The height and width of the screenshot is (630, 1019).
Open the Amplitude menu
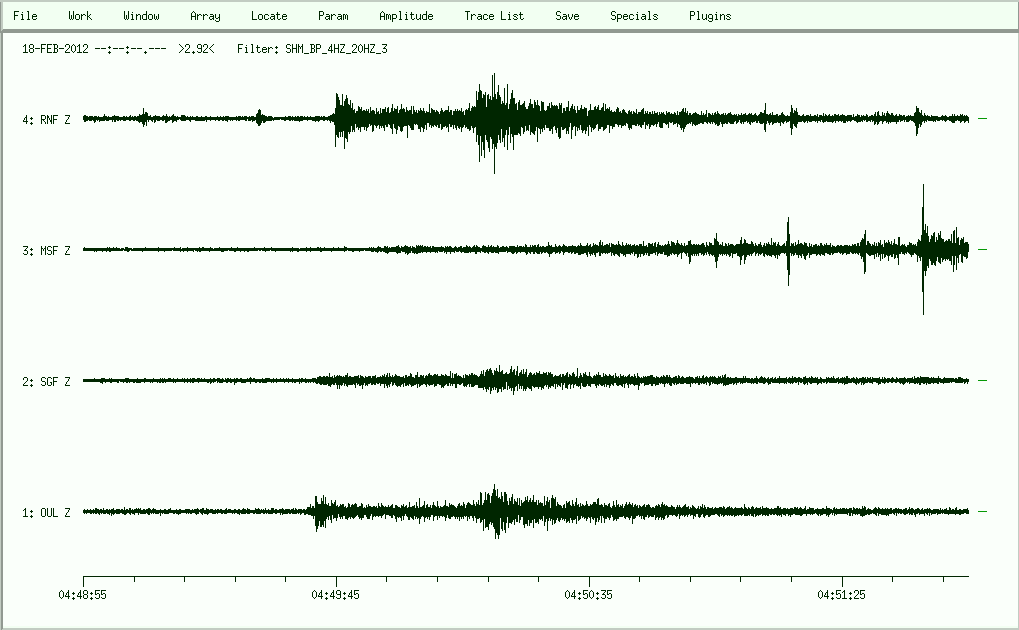pyautogui.click(x=406, y=16)
